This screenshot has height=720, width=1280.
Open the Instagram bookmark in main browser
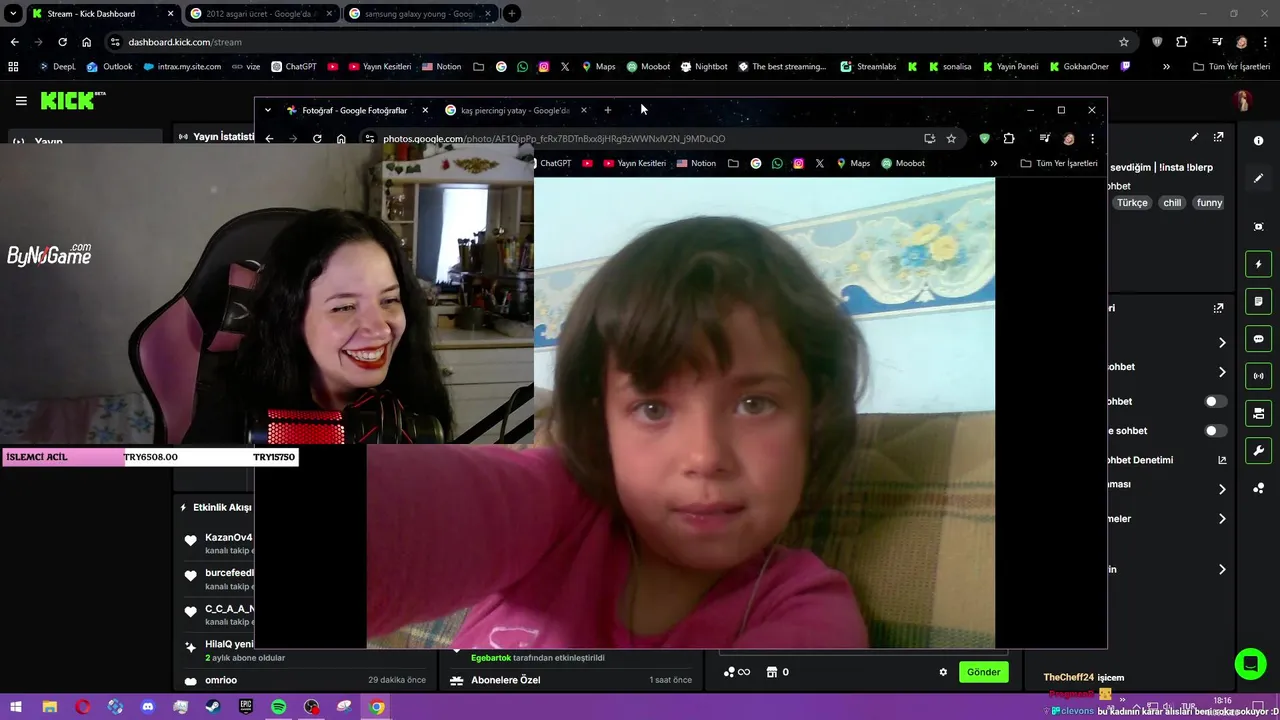544,67
